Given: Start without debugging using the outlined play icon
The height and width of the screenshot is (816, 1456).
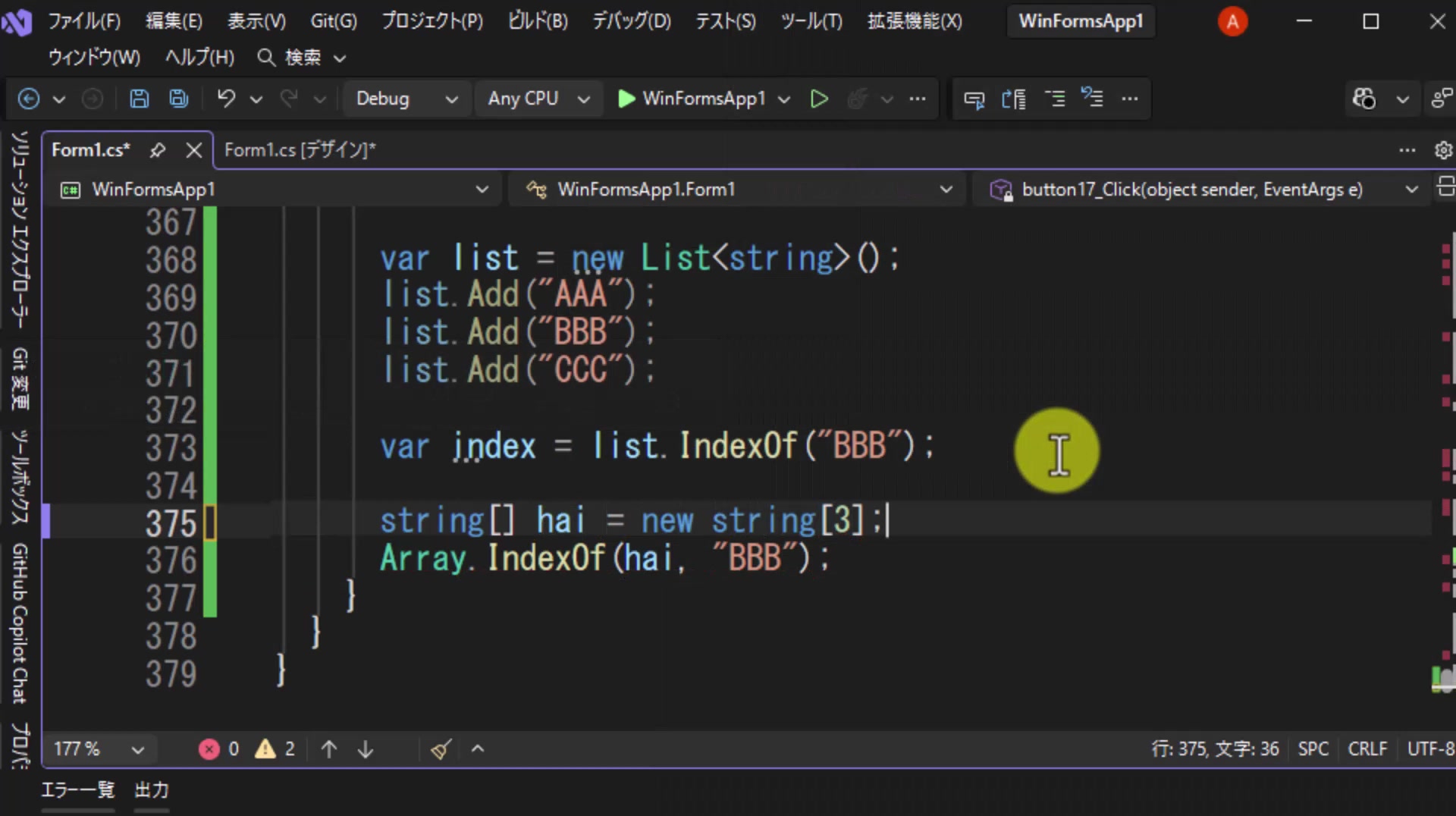Looking at the screenshot, I should (819, 99).
